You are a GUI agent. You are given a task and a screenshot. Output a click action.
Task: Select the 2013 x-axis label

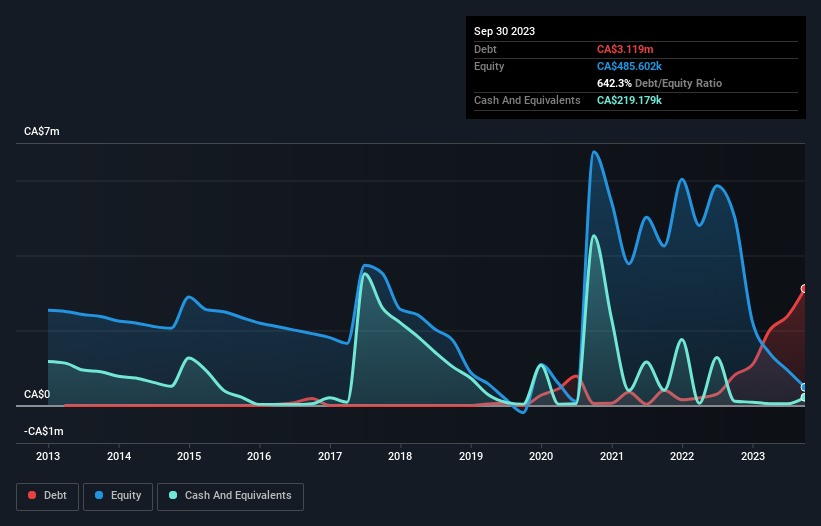(x=48, y=456)
